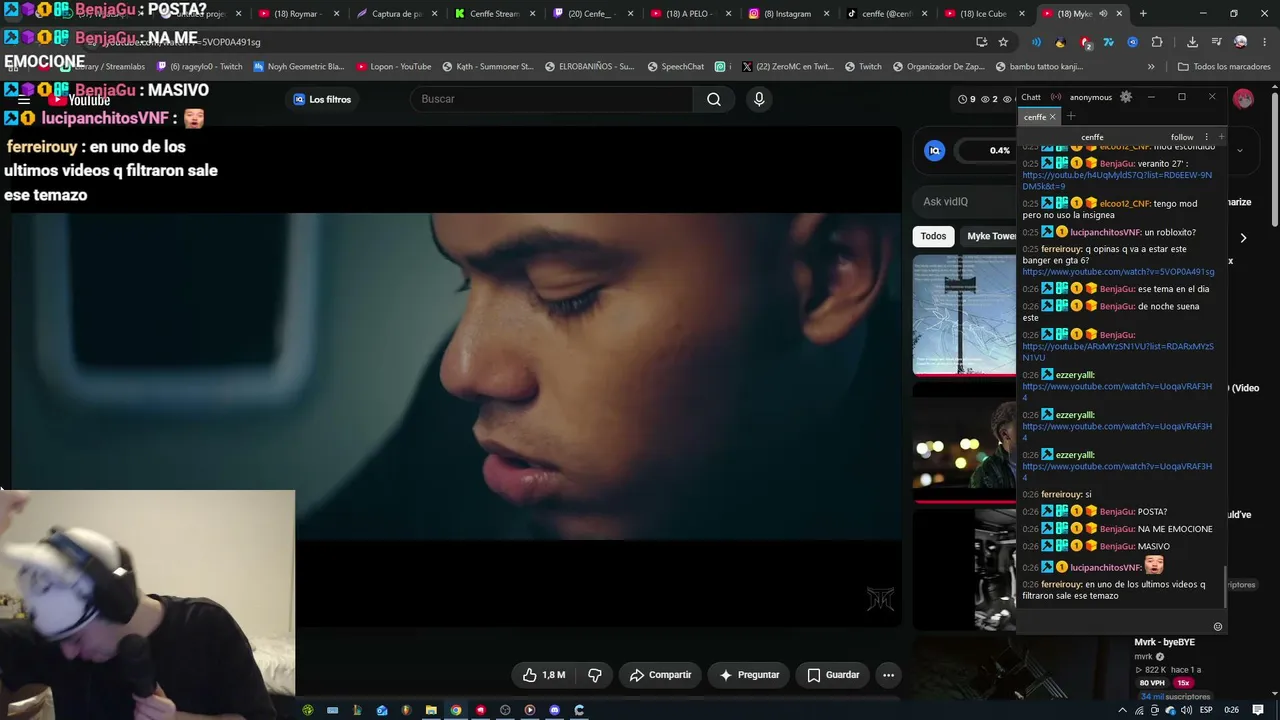The width and height of the screenshot is (1280, 720).
Task: Open File Explorer in the taskbar
Action: click(x=431, y=710)
